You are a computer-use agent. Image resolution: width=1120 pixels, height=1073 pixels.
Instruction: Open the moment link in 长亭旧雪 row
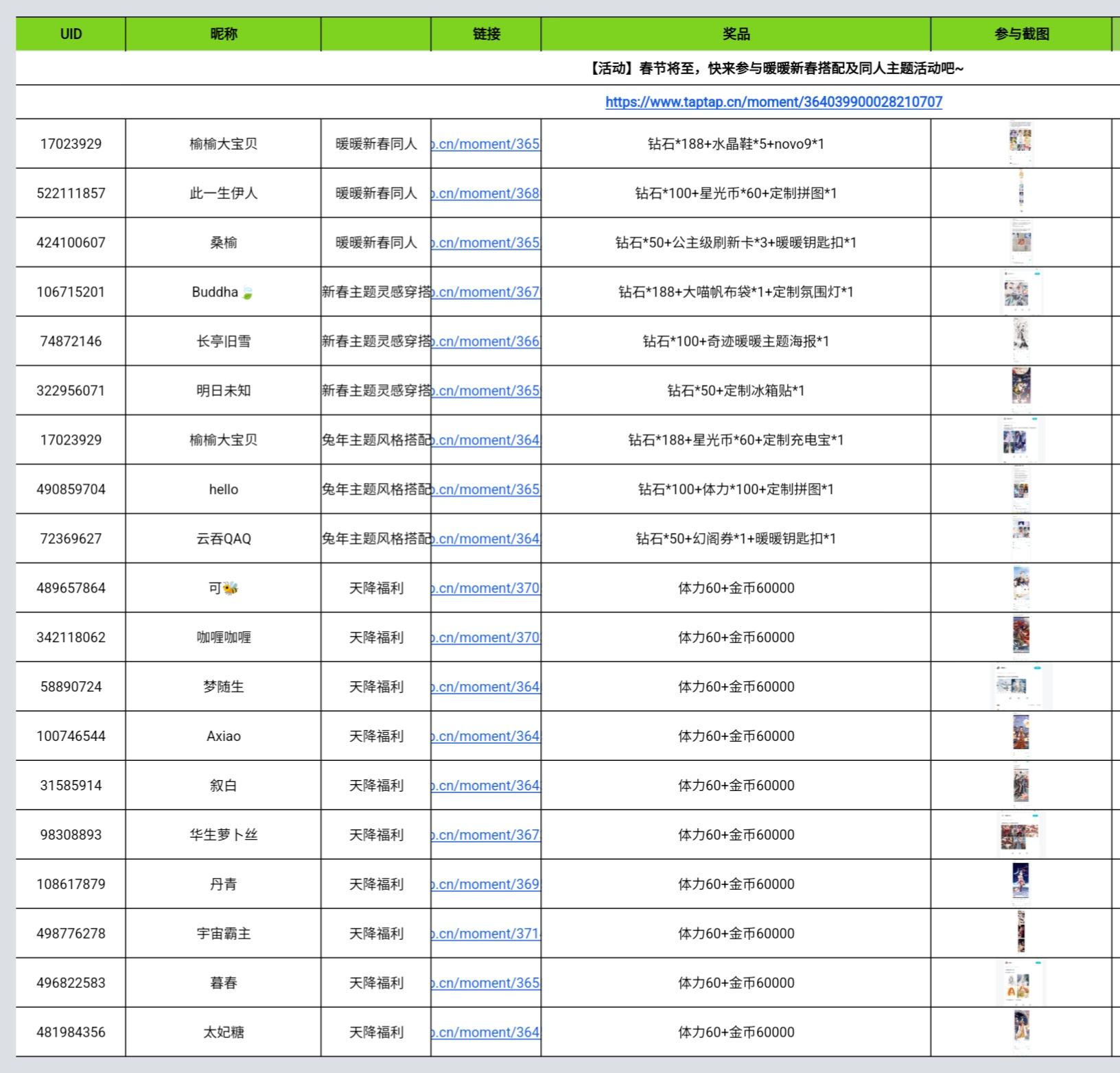tap(486, 342)
